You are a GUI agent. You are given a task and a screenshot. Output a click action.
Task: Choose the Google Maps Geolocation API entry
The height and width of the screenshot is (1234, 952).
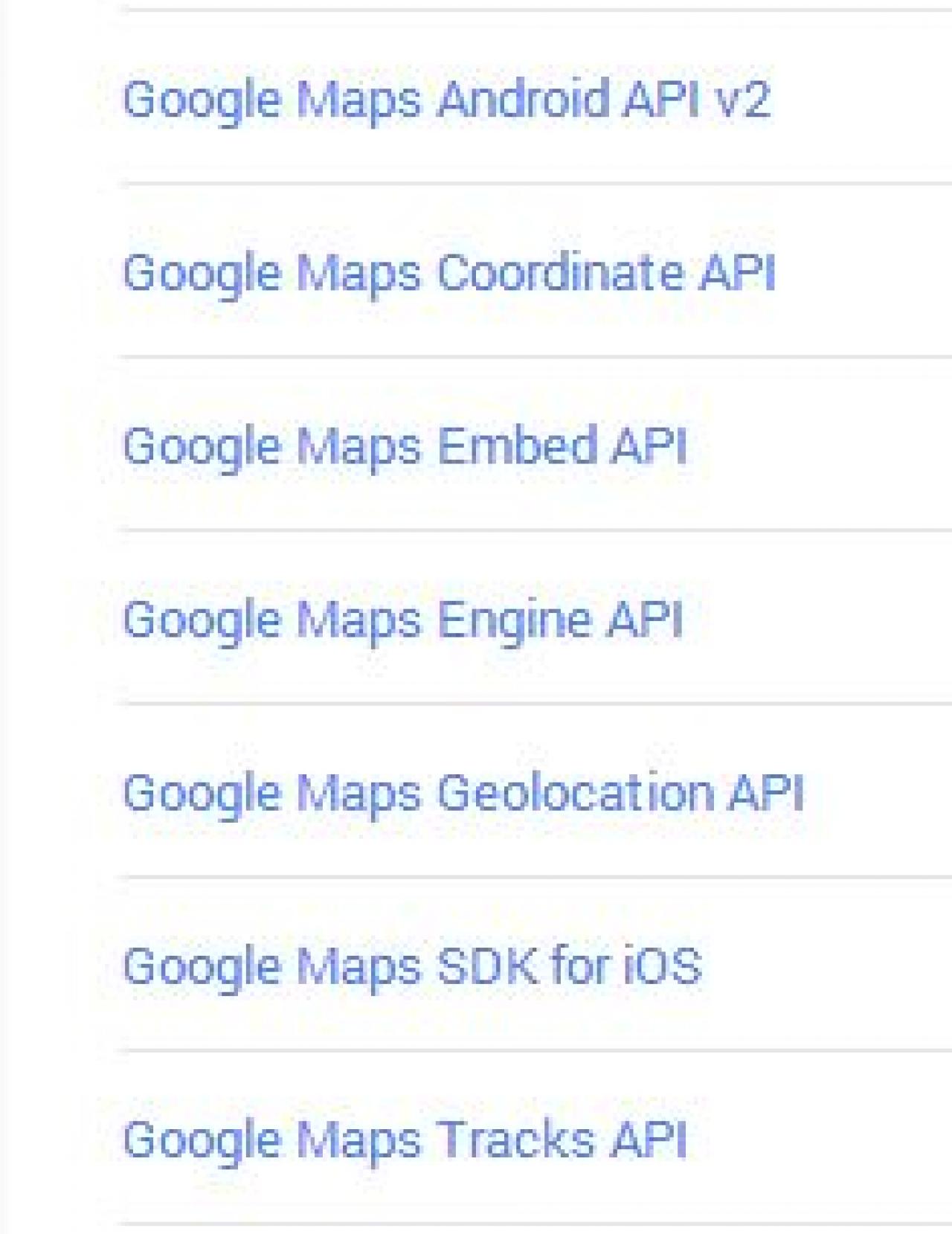pos(463,793)
